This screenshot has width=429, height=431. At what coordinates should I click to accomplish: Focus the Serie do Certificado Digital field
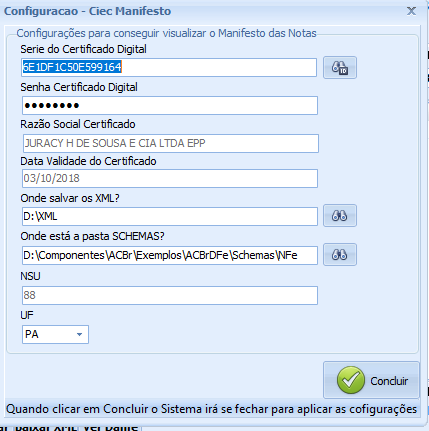click(x=169, y=67)
